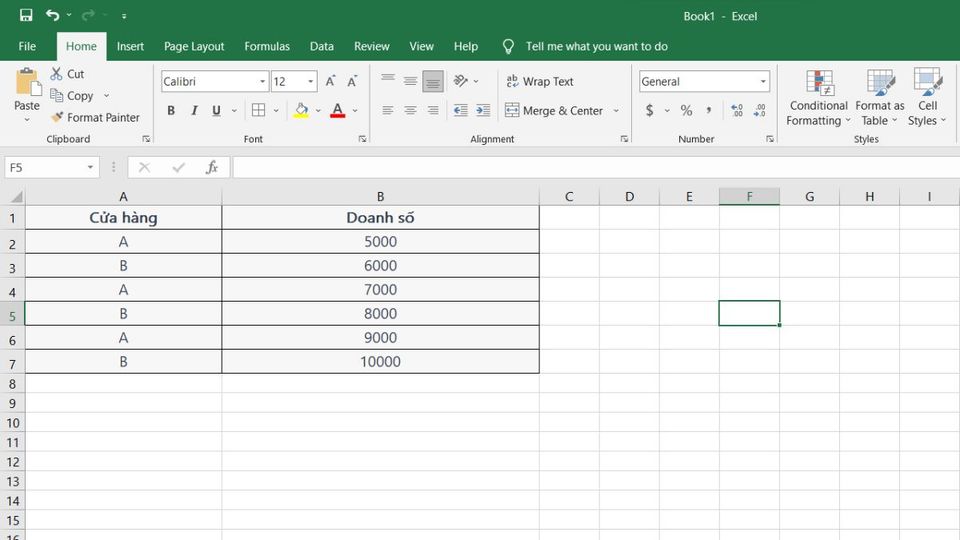Apply Accounting dollar format icon
The width and height of the screenshot is (960, 540).
point(649,110)
